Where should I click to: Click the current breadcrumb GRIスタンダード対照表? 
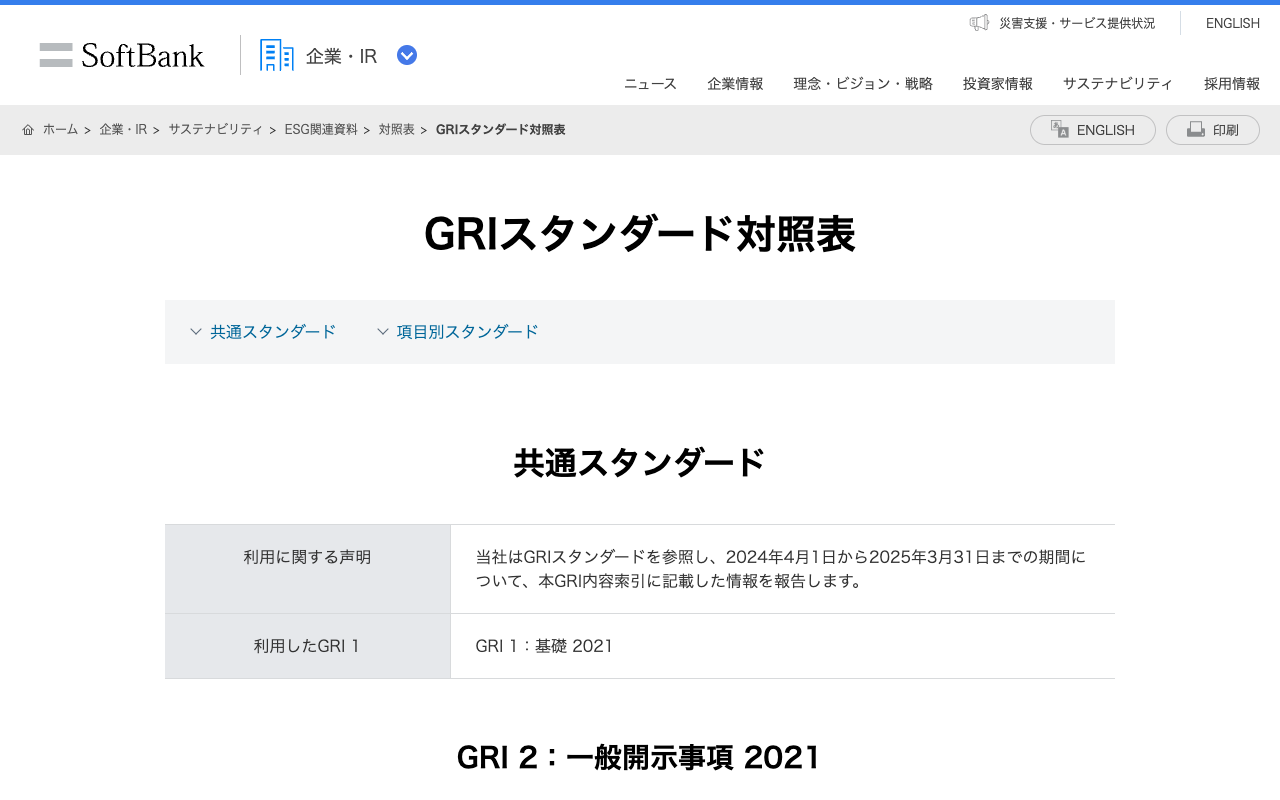[501, 130]
